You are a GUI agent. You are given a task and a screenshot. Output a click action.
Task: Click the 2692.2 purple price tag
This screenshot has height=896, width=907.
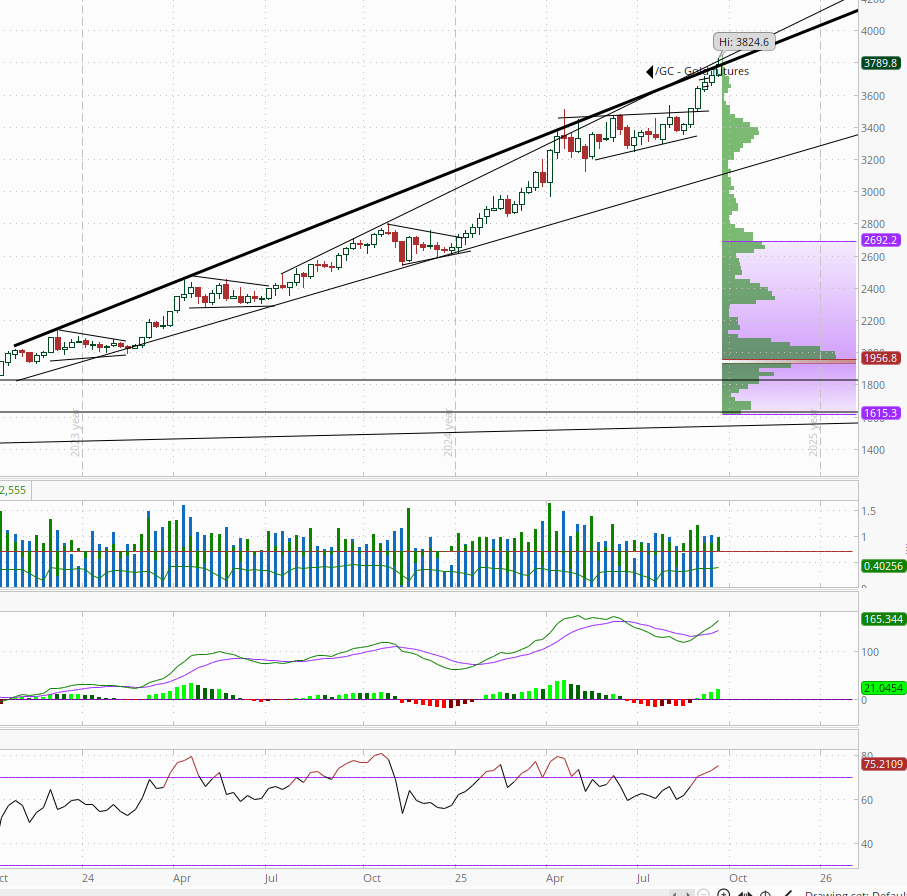coord(880,240)
